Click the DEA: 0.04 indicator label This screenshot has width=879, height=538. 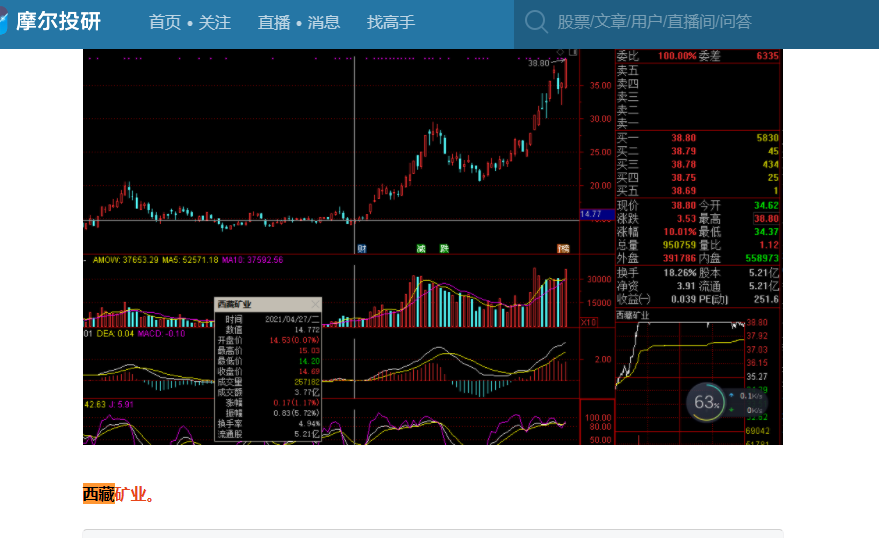[x=115, y=333]
